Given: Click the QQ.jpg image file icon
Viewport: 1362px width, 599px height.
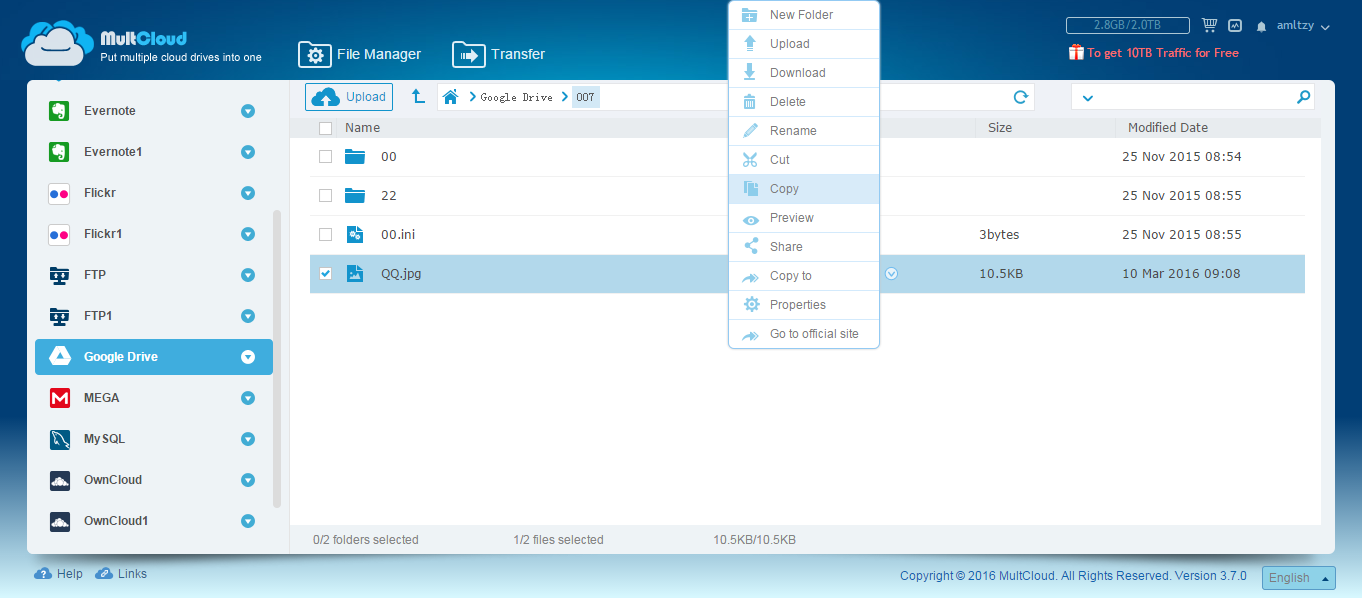Looking at the screenshot, I should tap(355, 274).
